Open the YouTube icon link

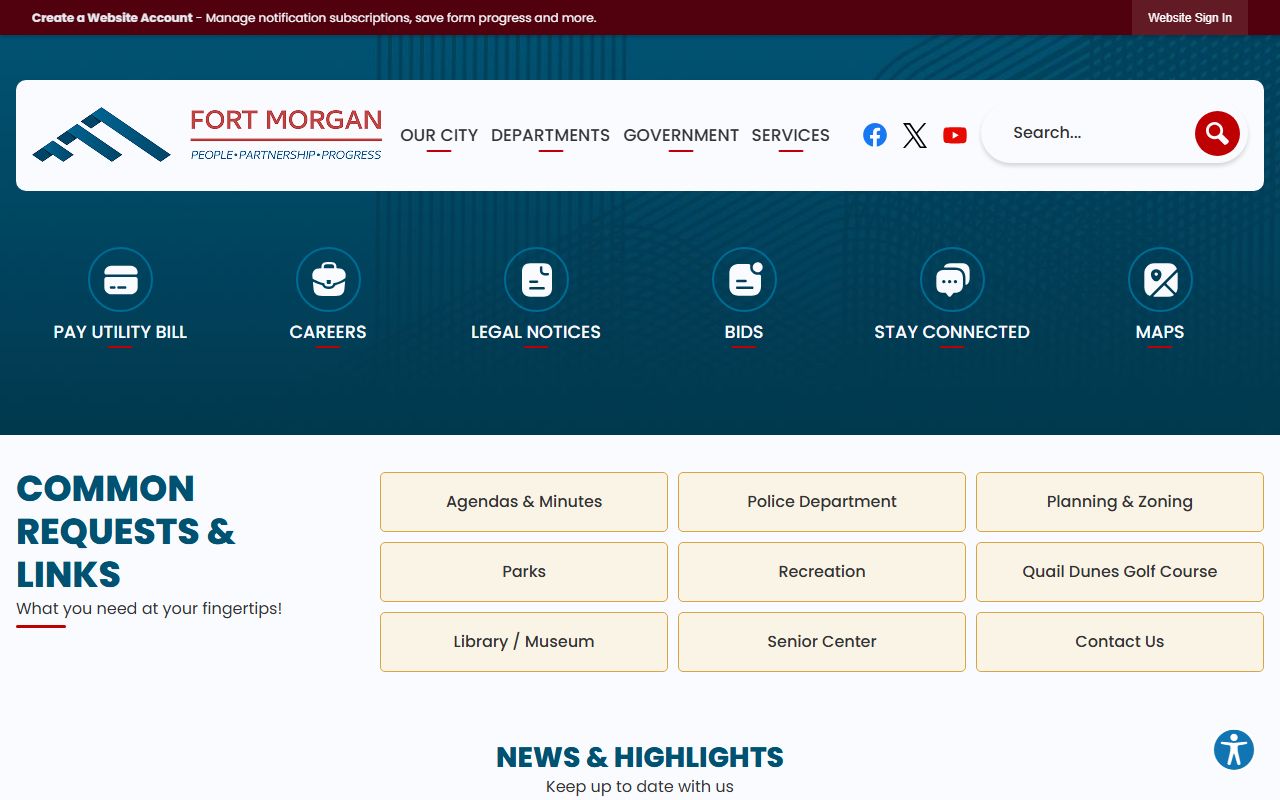point(955,135)
